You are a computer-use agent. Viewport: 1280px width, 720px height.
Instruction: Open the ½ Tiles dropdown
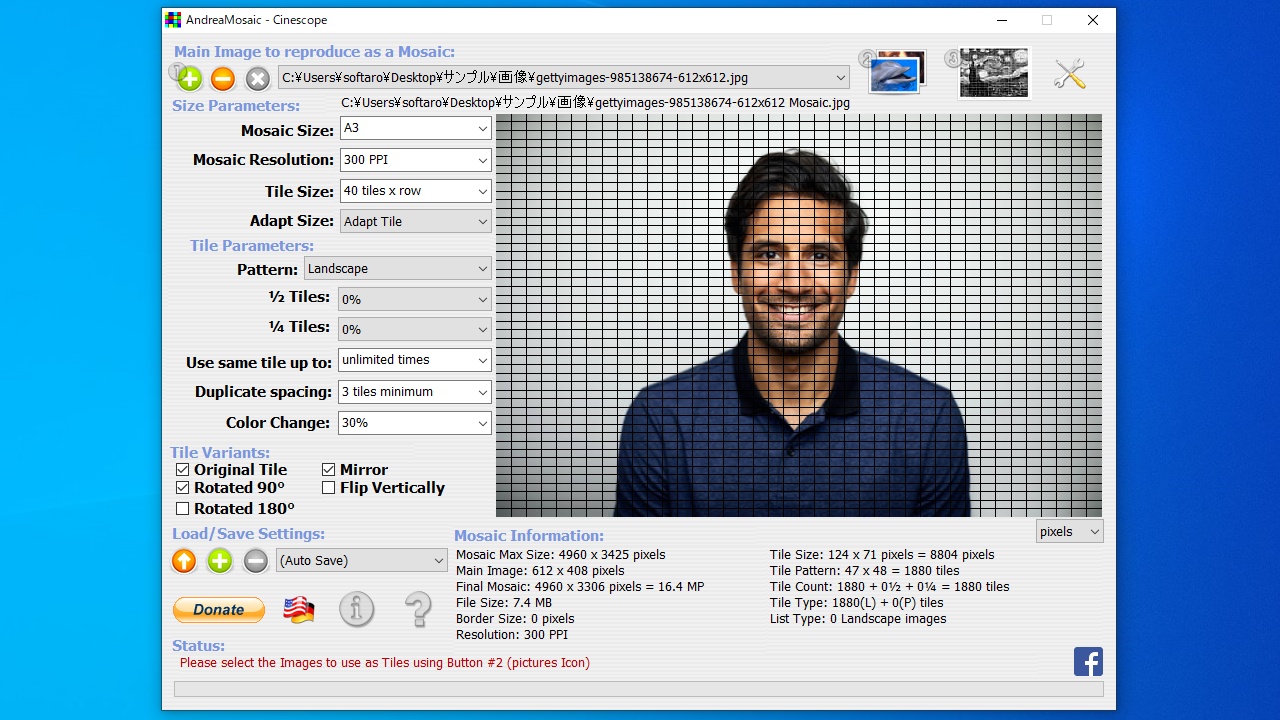point(415,299)
